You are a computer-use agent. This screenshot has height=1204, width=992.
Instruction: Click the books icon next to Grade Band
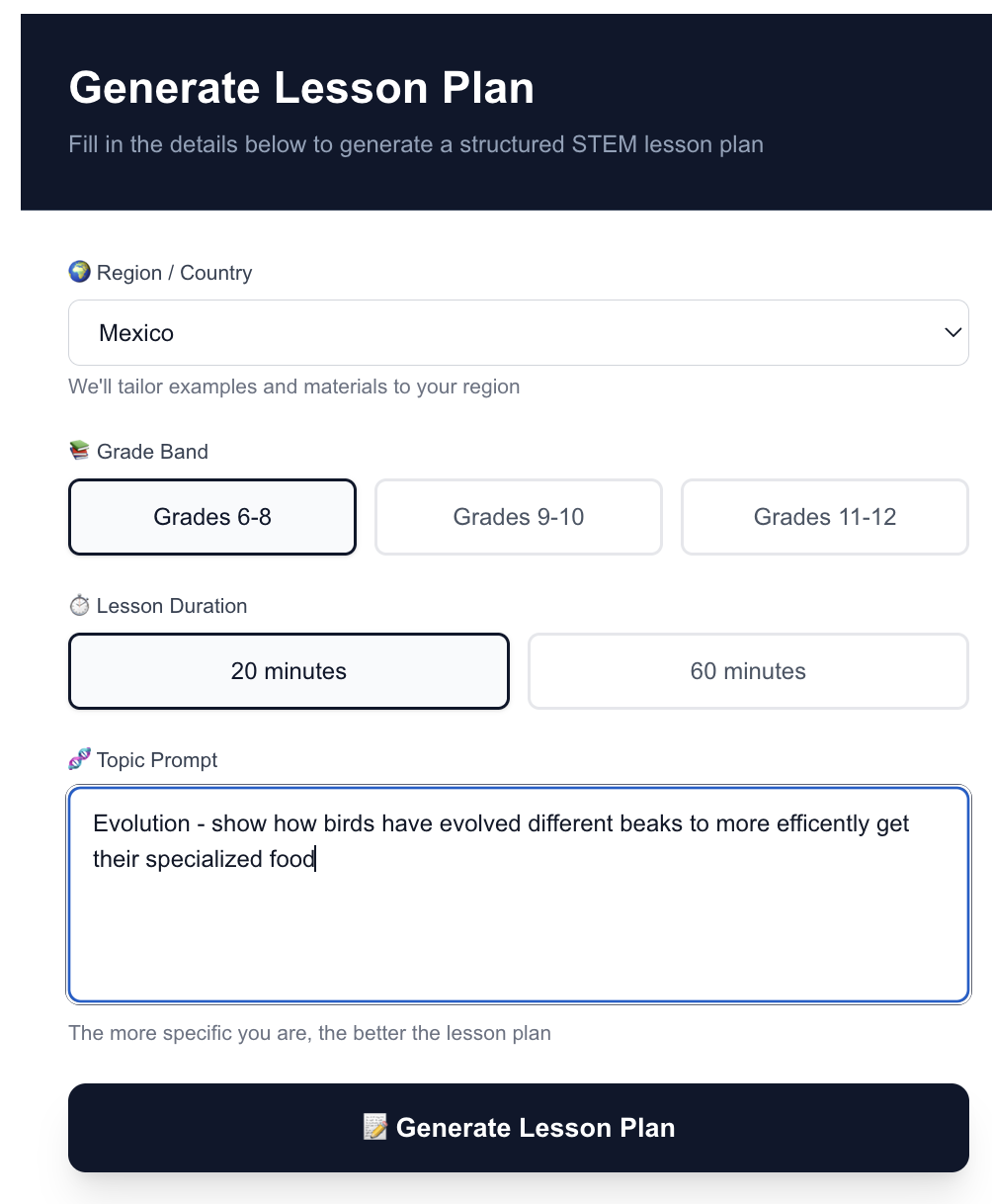click(79, 452)
